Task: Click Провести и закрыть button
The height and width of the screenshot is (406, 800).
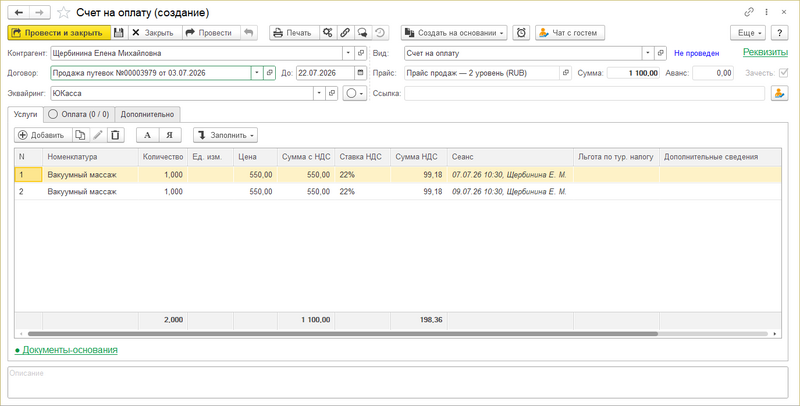Action: [59, 33]
